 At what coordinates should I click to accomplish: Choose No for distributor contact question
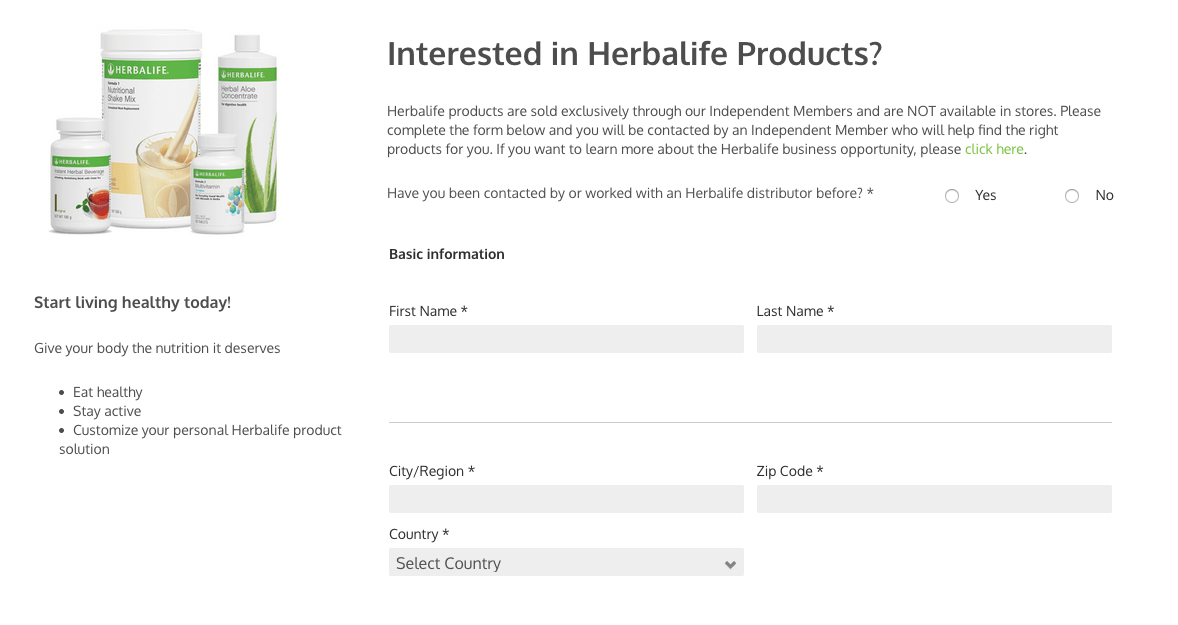point(1071,196)
